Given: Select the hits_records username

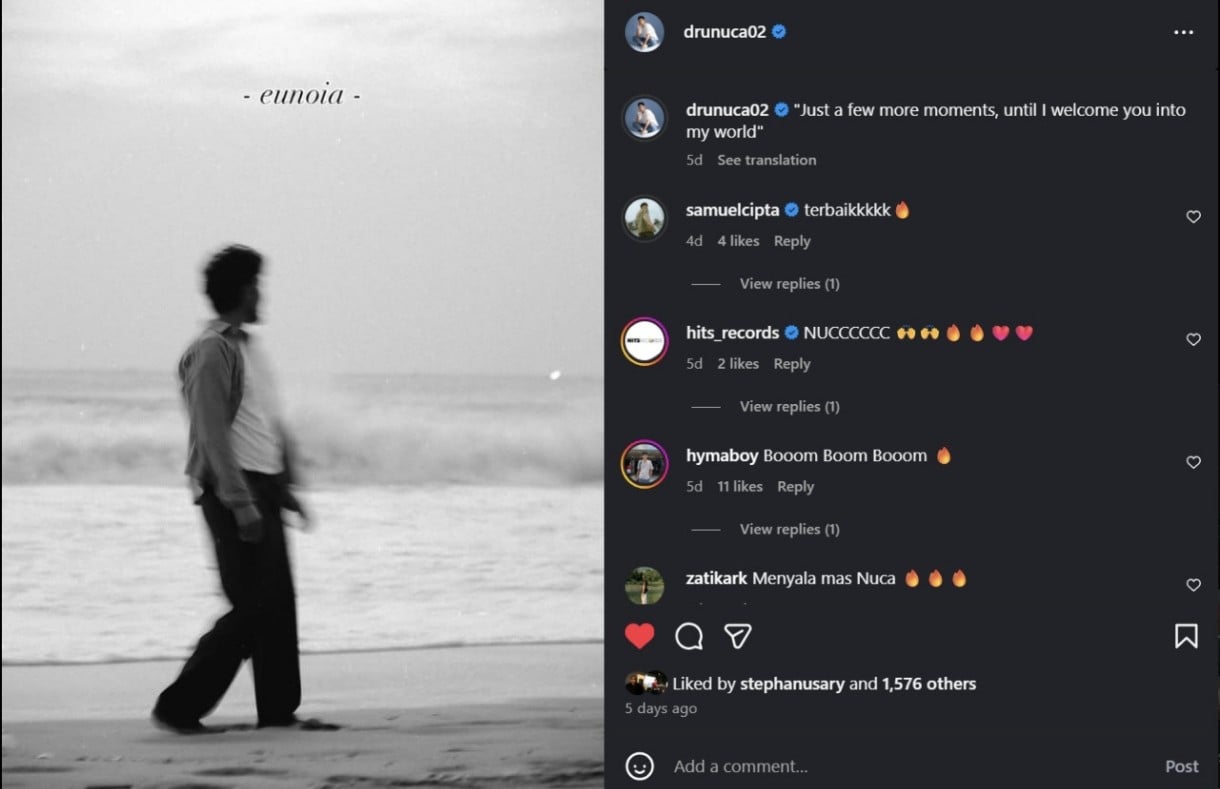Looking at the screenshot, I should [731, 332].
